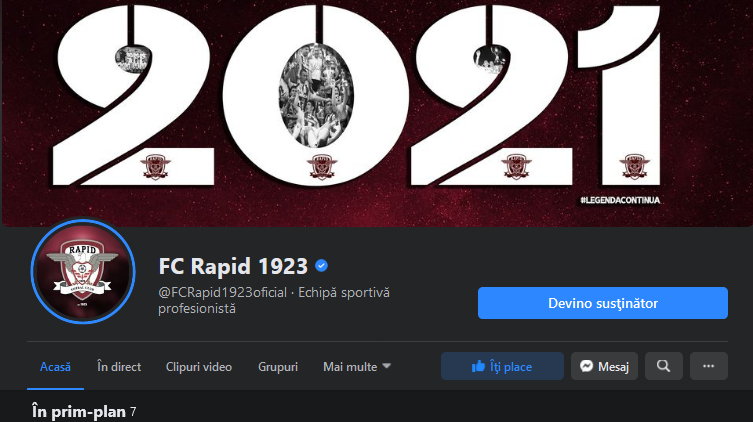The image size is (753, 422).
Task: Send a message via Mesaj button
Action: pyautogui.click(x=604, y=366)
